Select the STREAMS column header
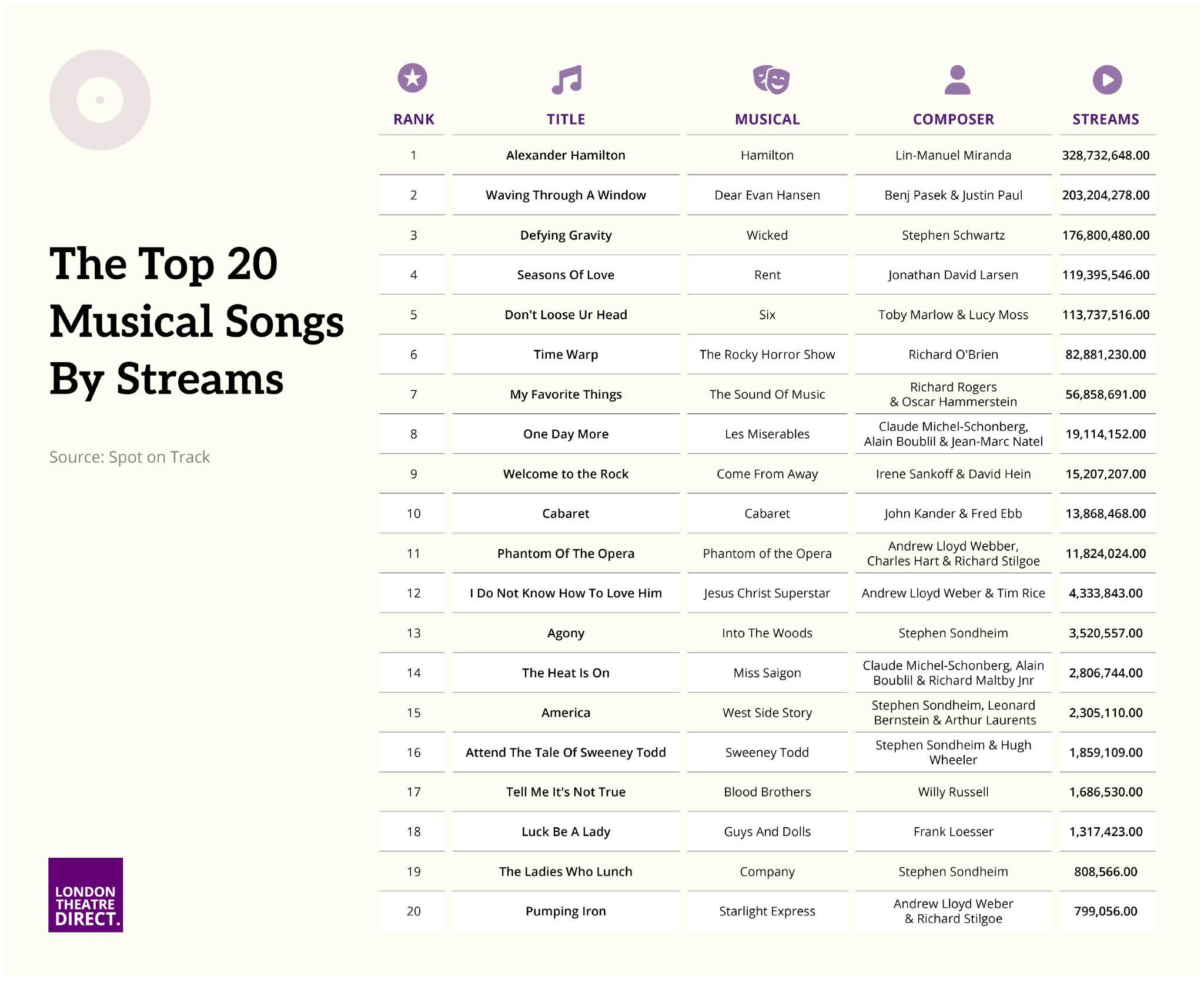This screenshot has height=983, width=1204. click(1106, 119)
